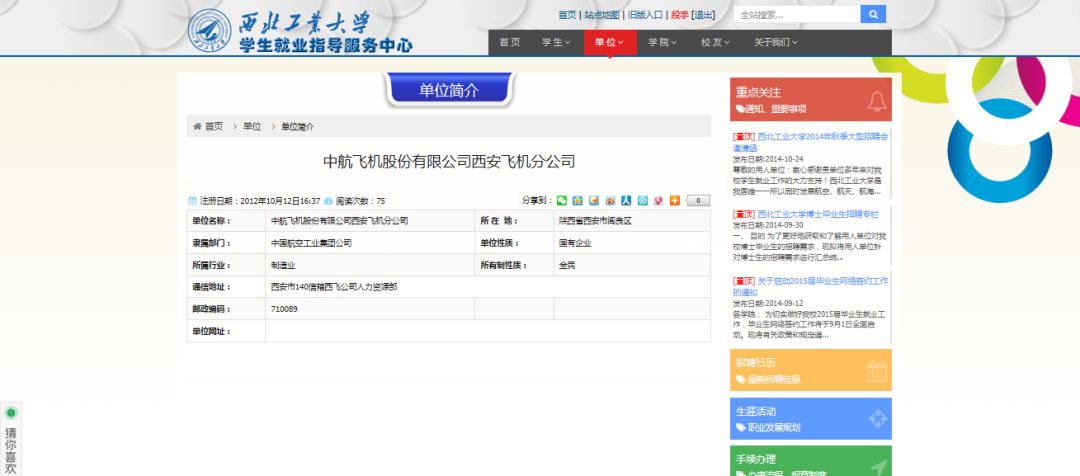Open the 重点关注 red panel
This screenshot has width=1080, height=476.
click(811, 99)
